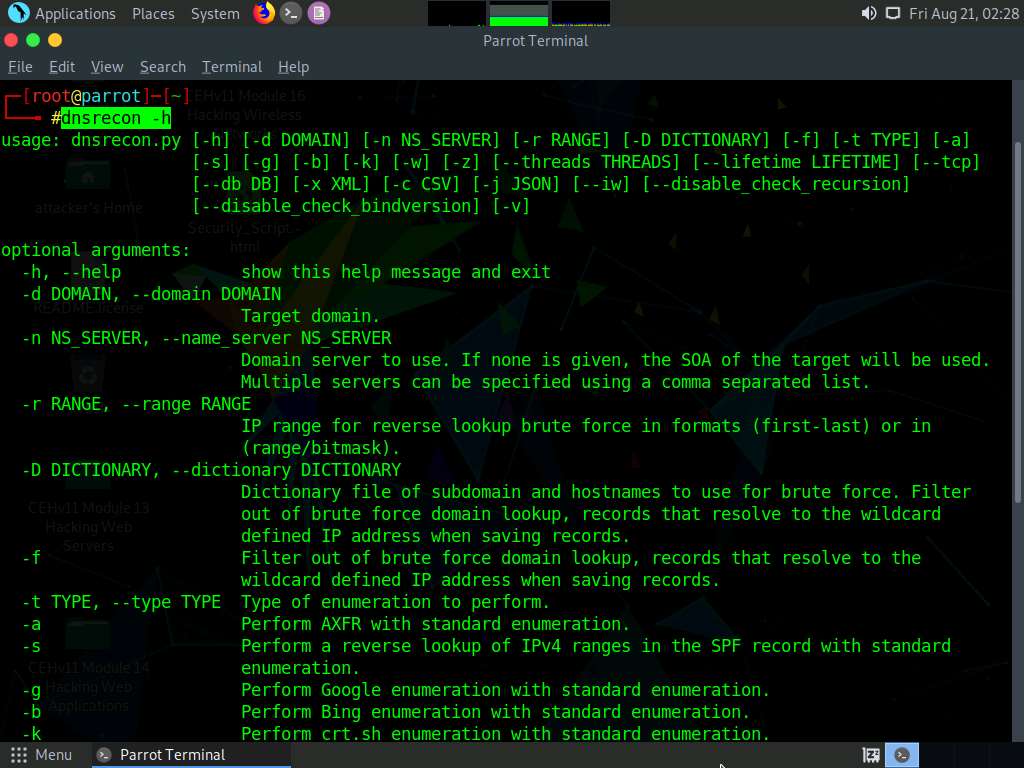1024x768 pixels.
Task: Close the Parrot Terminal window with red button
Action: click(x=11, y=40)
